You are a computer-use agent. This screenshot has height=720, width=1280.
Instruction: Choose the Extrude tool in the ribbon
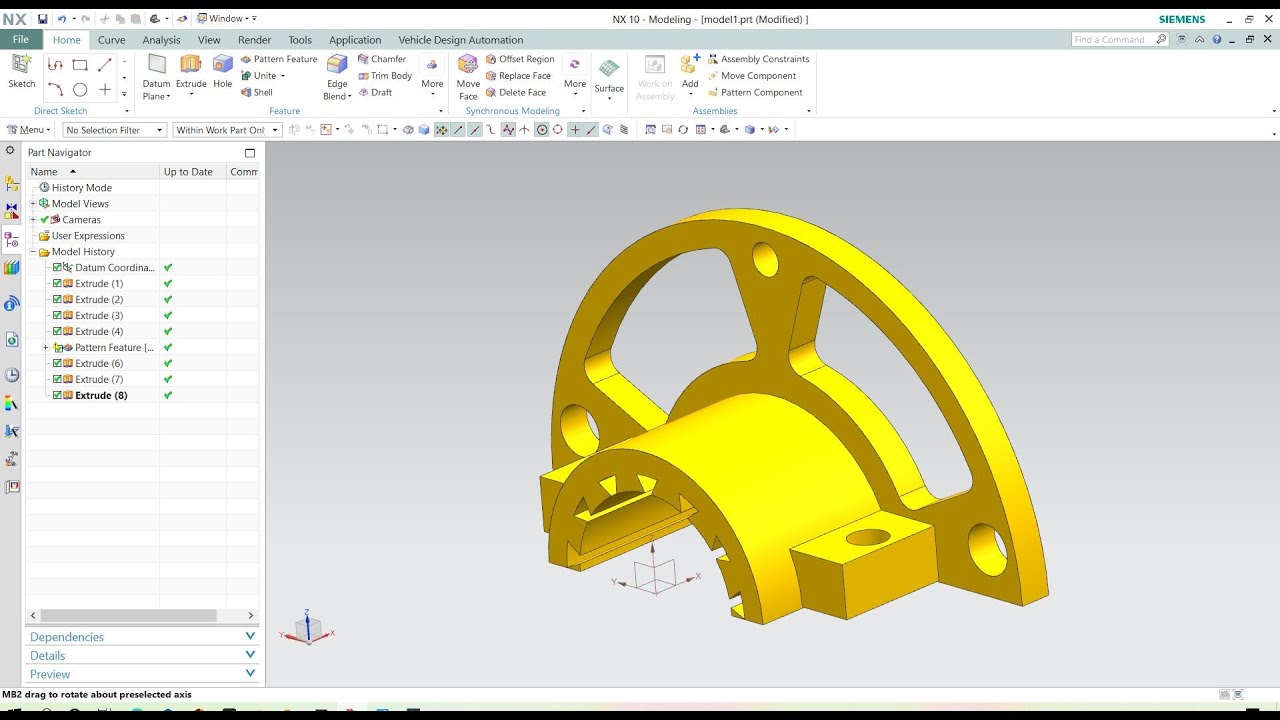click(191, 71)
